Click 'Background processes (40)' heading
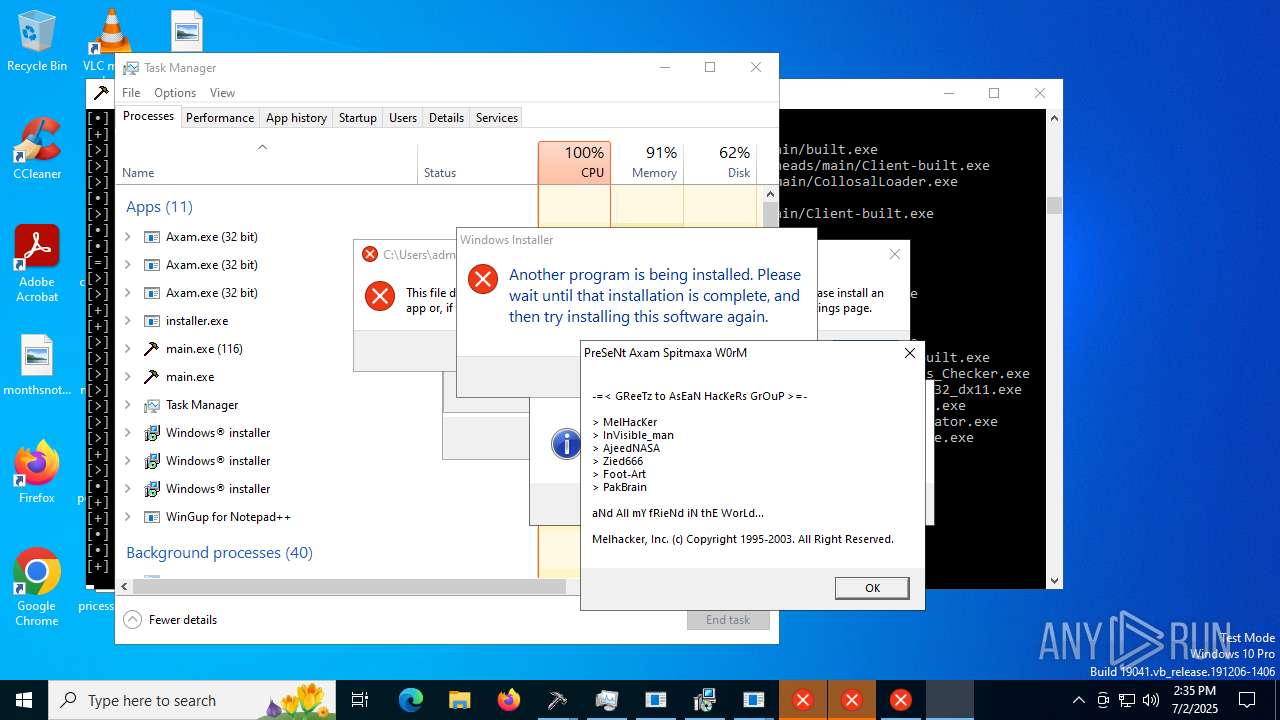Viewport: 1280px width, 720px height. coord(219,553)
